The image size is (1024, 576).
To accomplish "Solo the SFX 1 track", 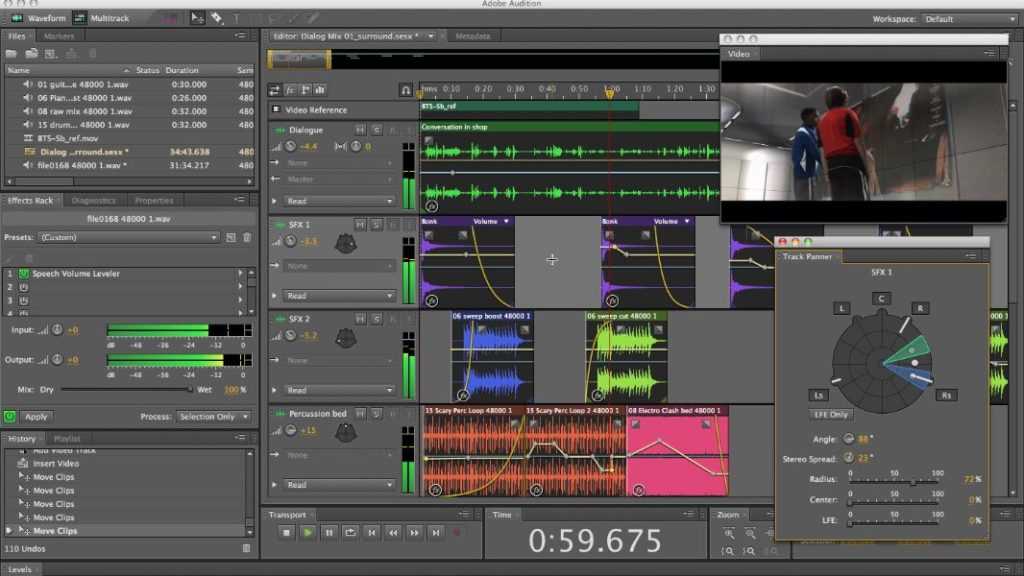I will click(x=376, y=225).
